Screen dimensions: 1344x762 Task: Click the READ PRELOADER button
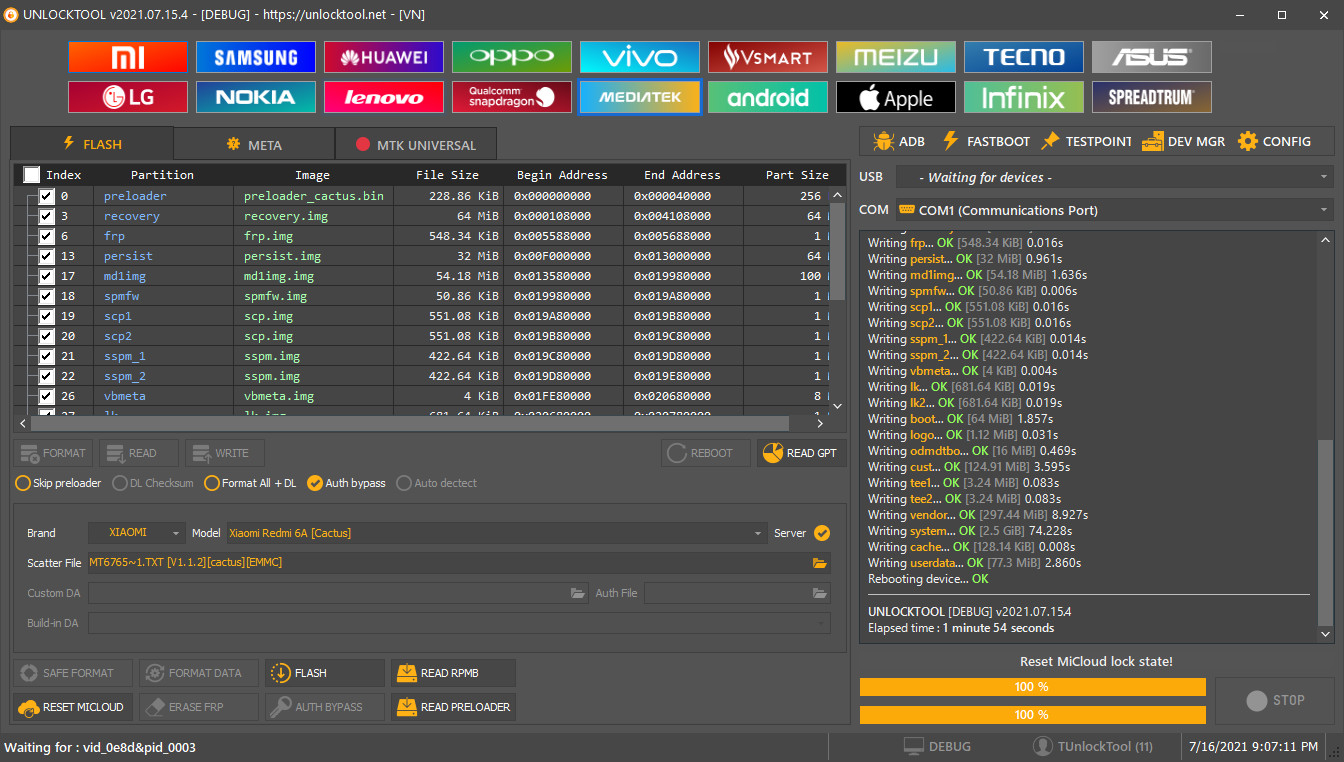(x=453, y=707)
